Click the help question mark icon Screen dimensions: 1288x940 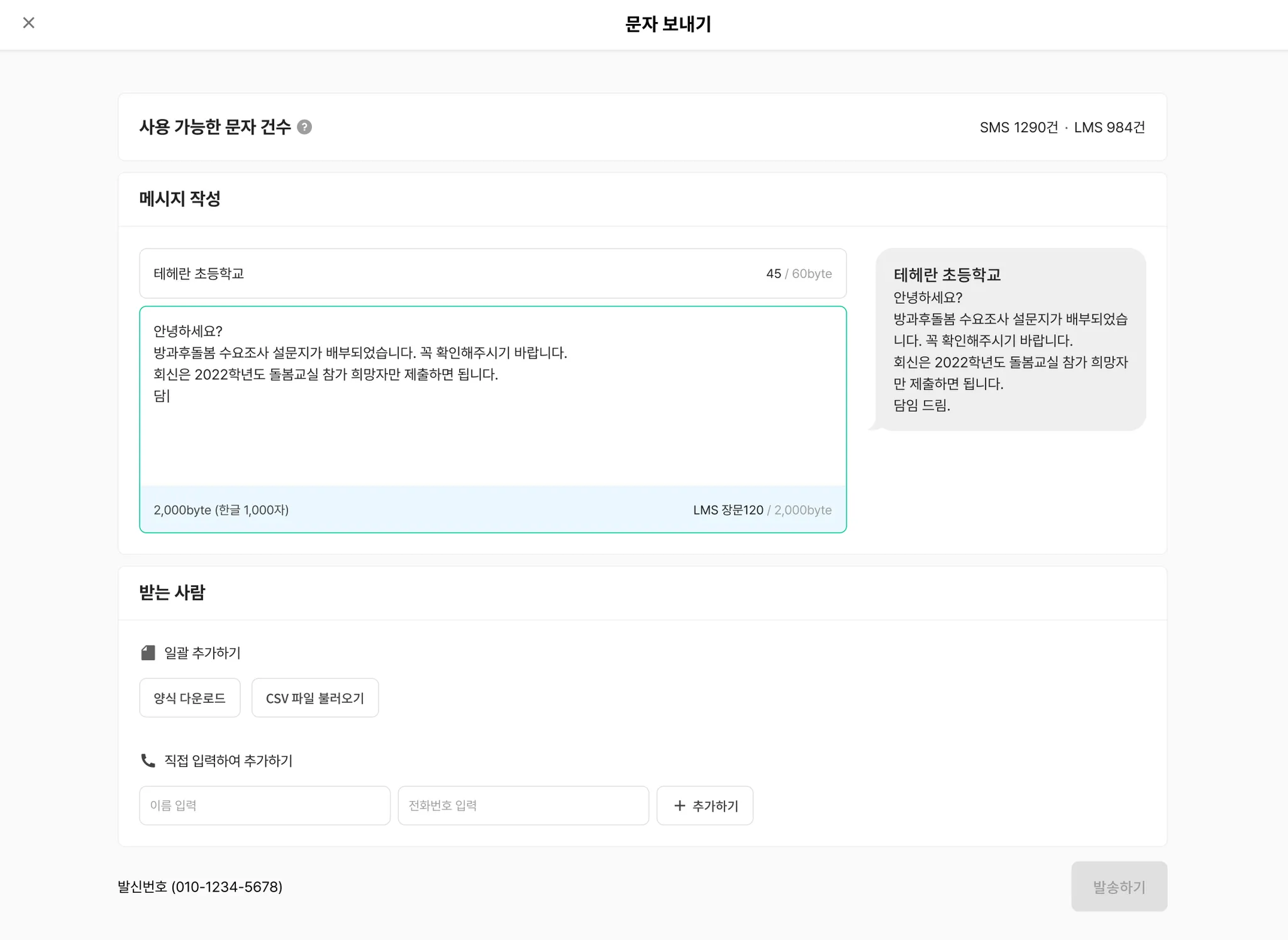(304, 127)
